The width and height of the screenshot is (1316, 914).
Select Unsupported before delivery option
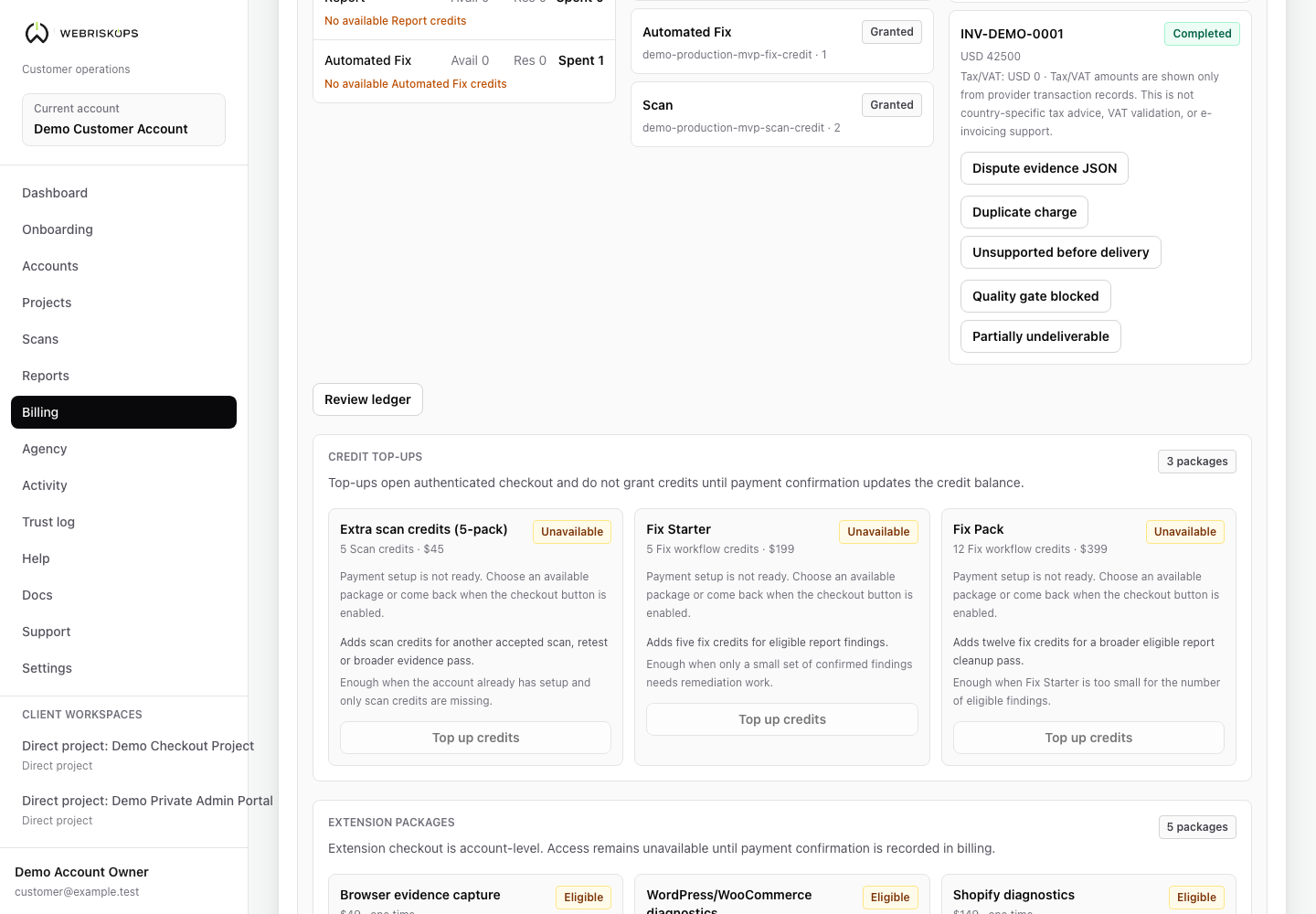point(1061,252)
